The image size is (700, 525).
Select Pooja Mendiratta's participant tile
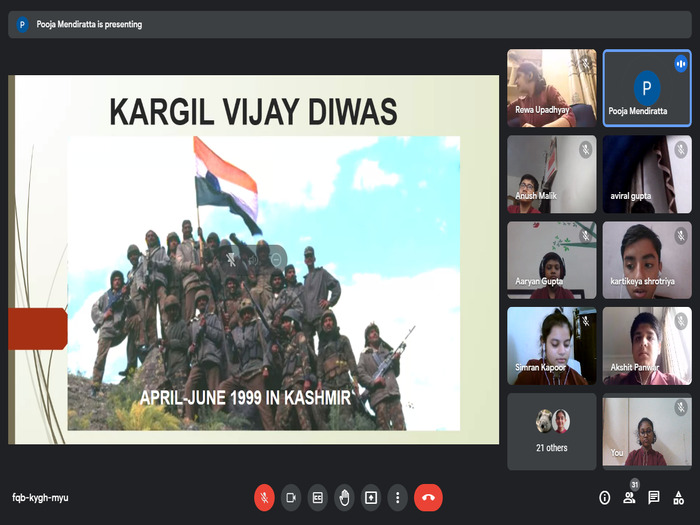647,88
